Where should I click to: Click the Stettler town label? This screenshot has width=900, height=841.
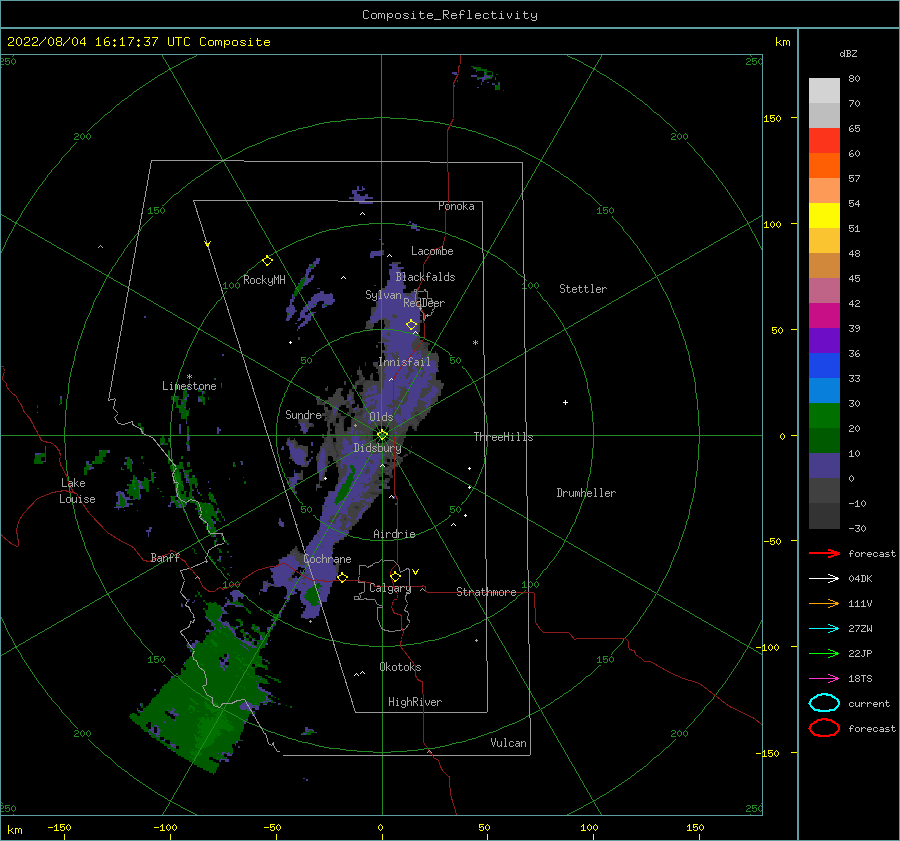583,289
